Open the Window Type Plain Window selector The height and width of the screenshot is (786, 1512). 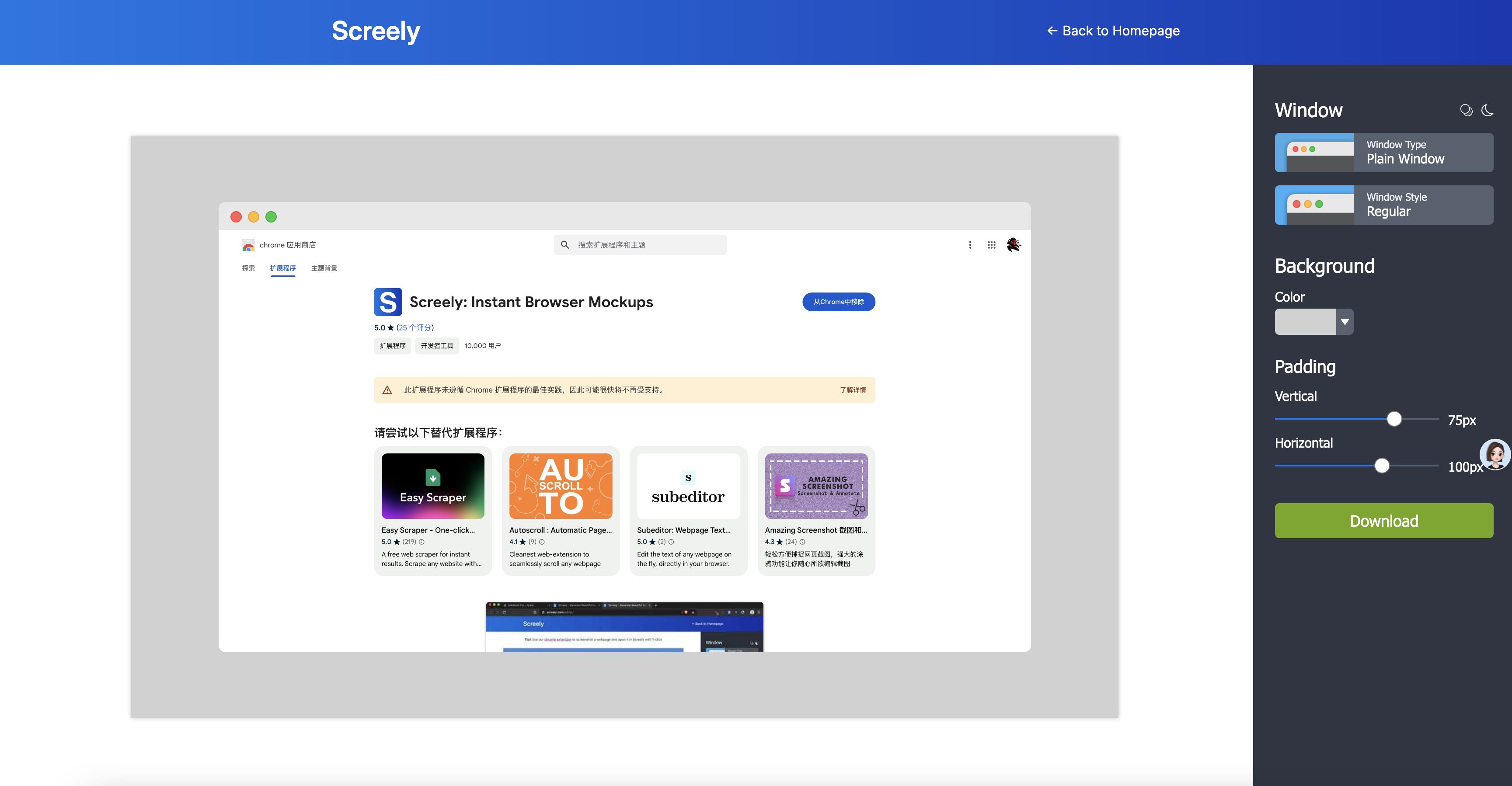pos(1383,153)
